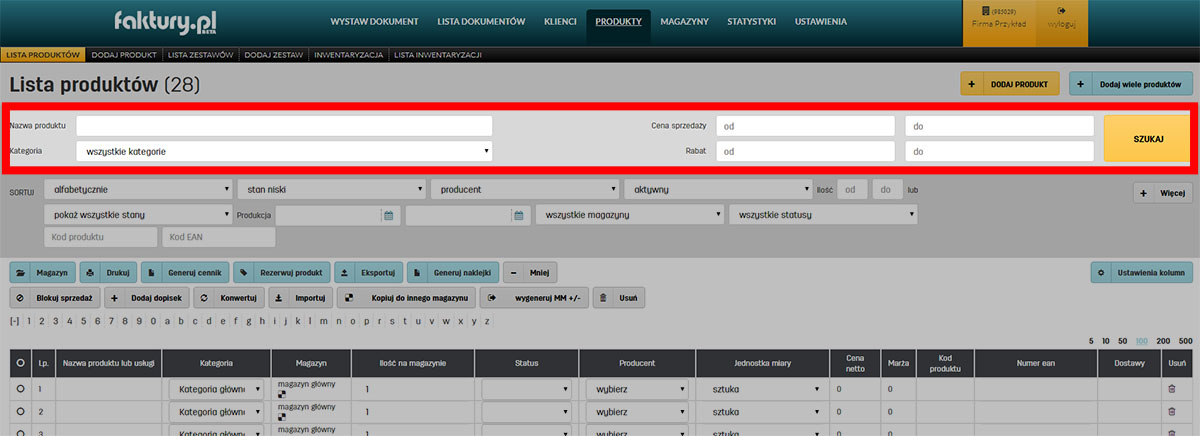Image resolution: width=1200 pixels, height=436 pixels.
Task: Select the radio button for row 1
Action: click(x=20, y=388)
